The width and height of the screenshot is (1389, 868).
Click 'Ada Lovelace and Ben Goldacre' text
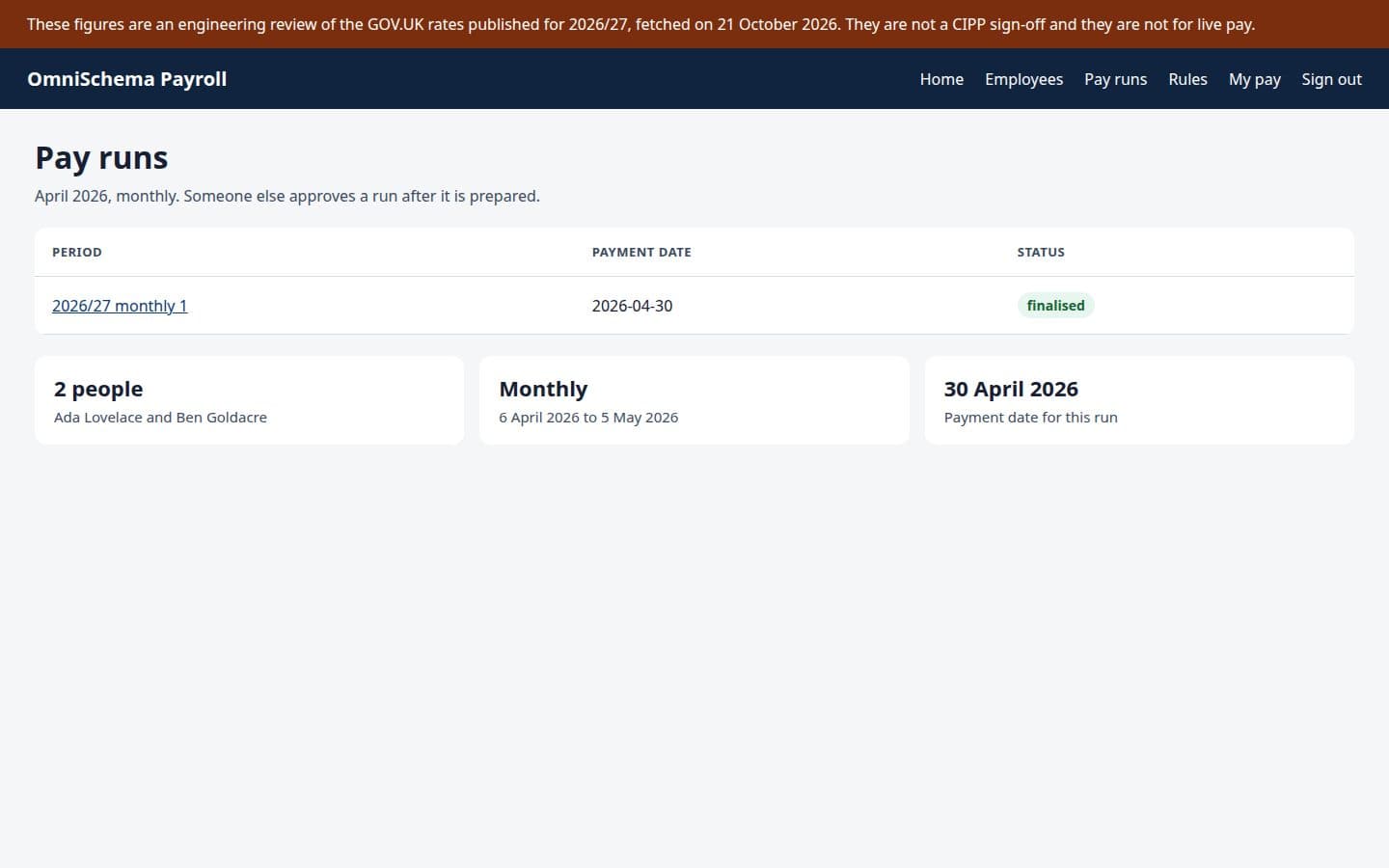pos(160,418)
